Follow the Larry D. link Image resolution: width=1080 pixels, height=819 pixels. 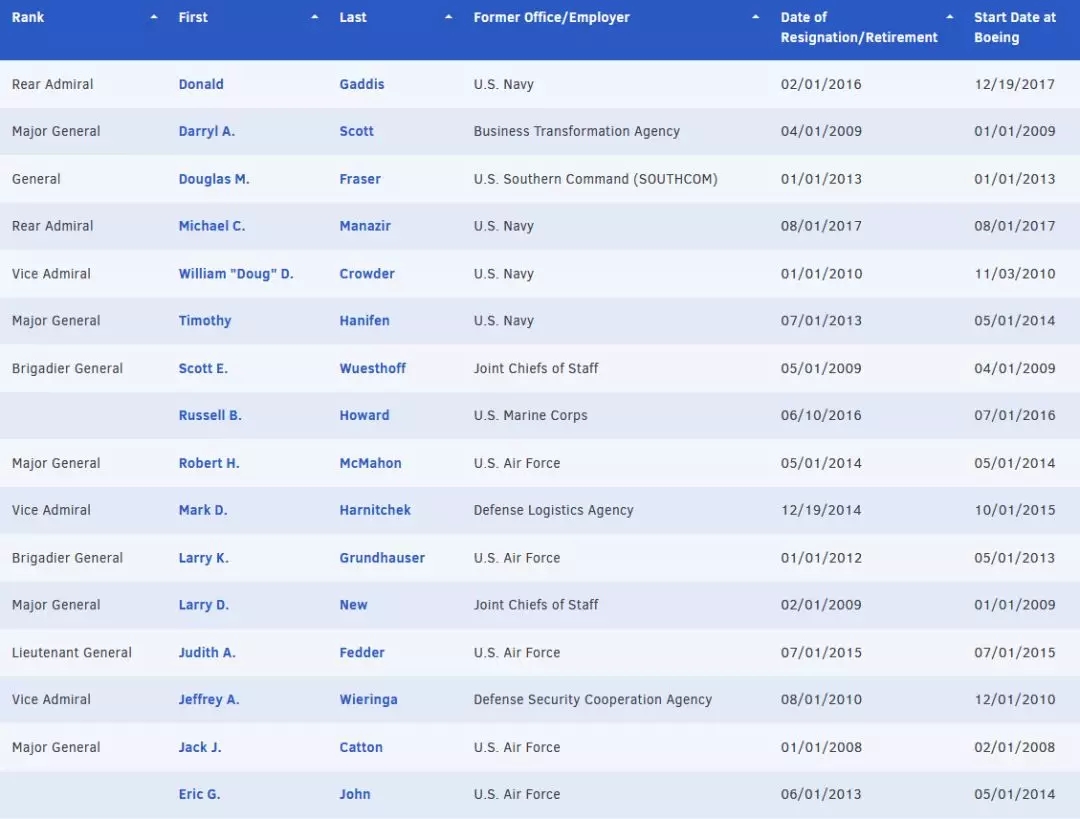(x=204, y=605)
